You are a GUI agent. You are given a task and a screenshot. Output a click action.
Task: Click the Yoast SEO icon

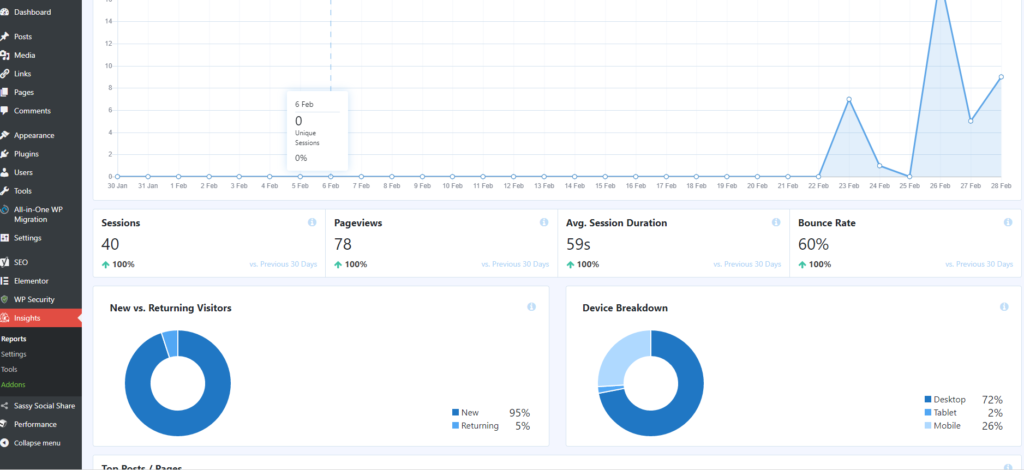click(x=5, y=262)
